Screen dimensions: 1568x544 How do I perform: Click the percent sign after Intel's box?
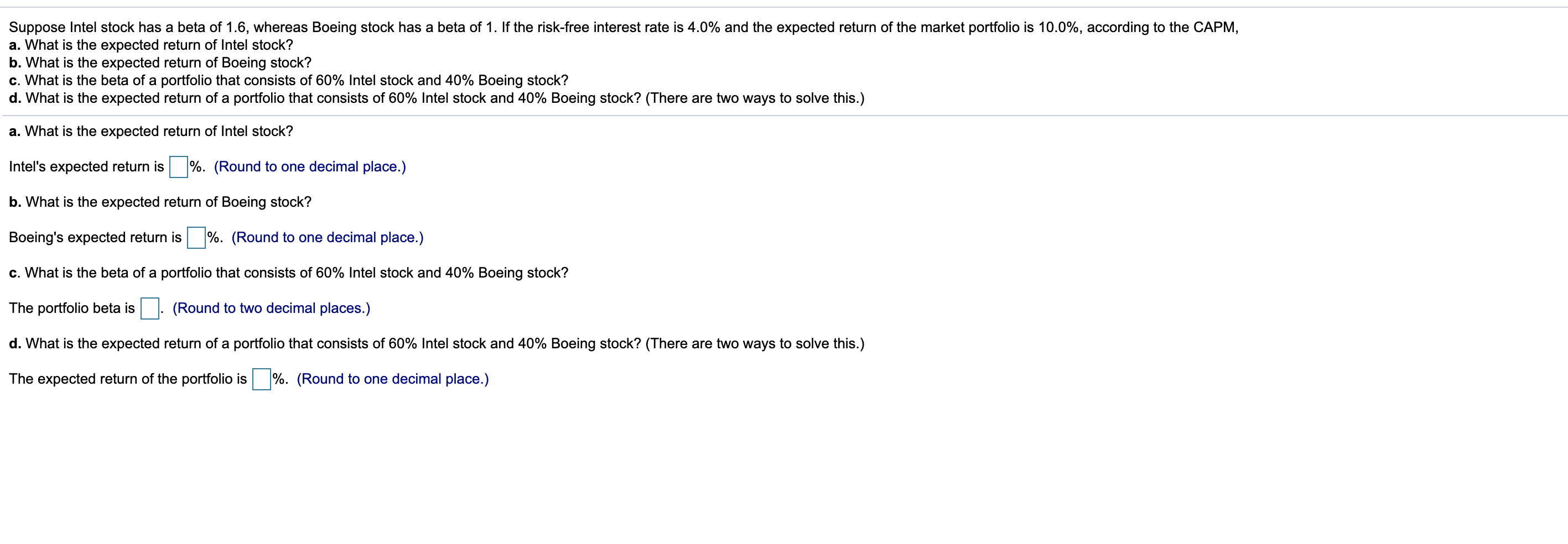tap(195, 165)
